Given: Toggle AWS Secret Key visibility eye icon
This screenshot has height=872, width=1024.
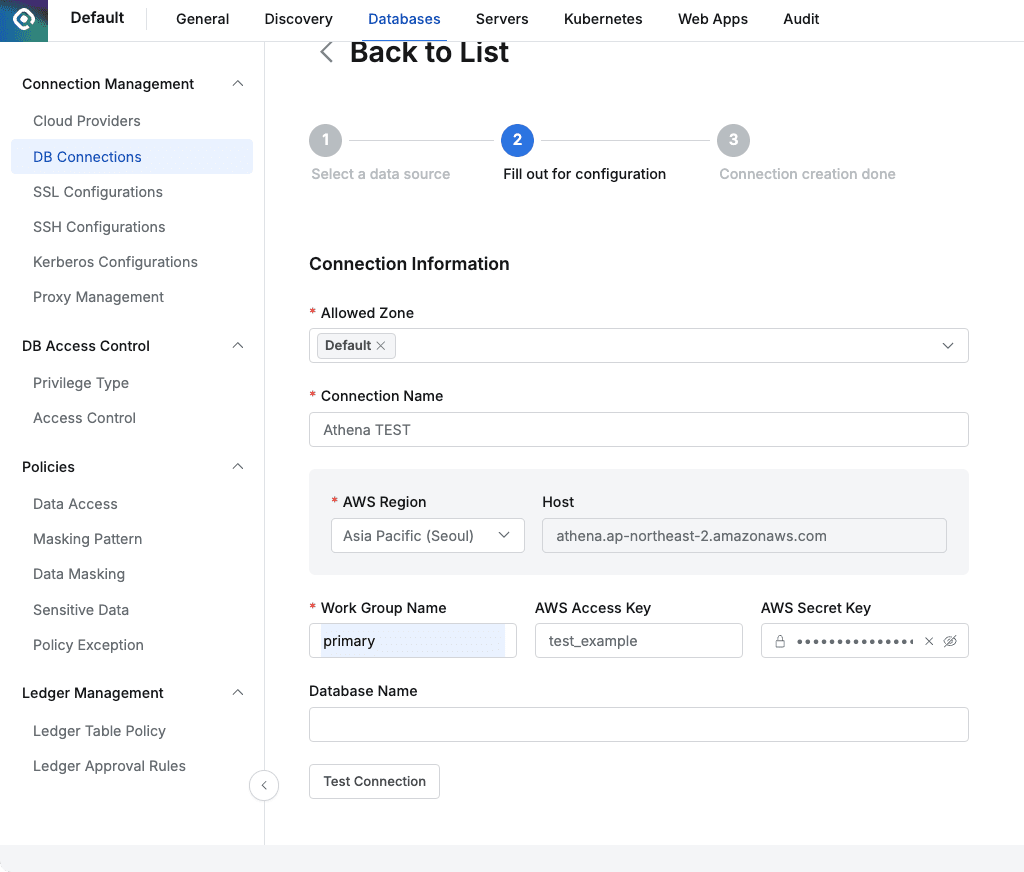Looking at the screenshot, I should coord(950,641).
